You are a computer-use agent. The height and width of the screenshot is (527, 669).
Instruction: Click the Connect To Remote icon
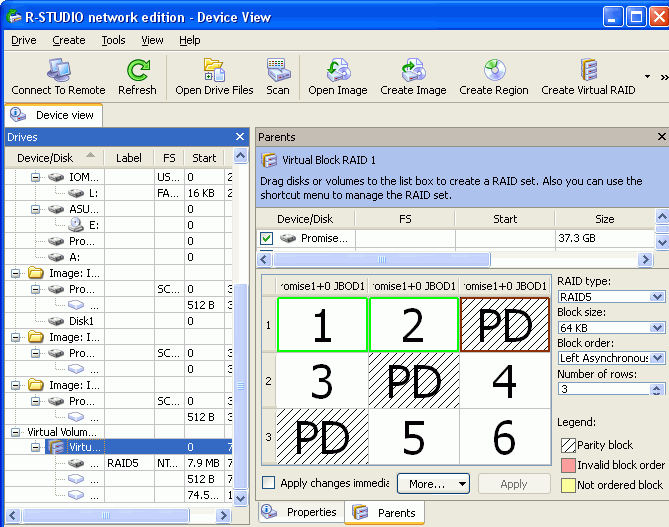58,71
